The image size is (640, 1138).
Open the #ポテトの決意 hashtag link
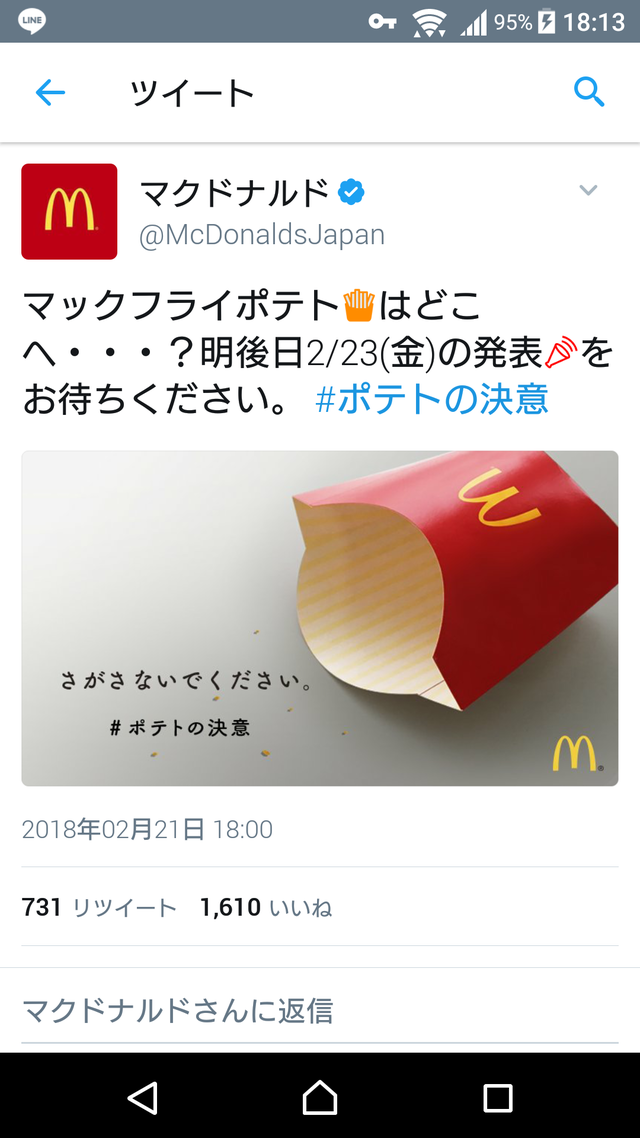coord(432,398)
